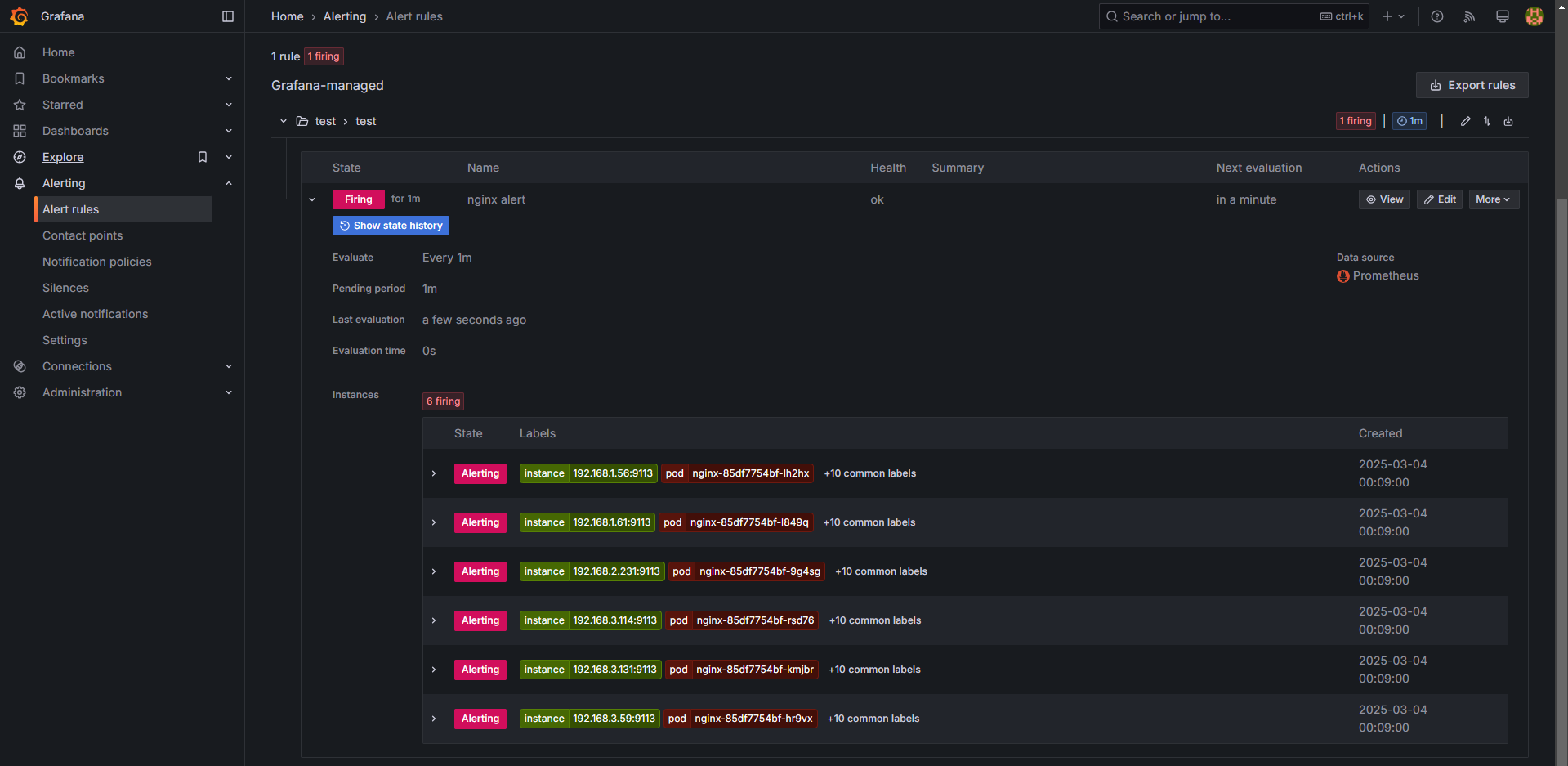Click the Search or jump to field
Image resolution: width=1568 pixels, height=766 pixels.
coord(1233,16)
